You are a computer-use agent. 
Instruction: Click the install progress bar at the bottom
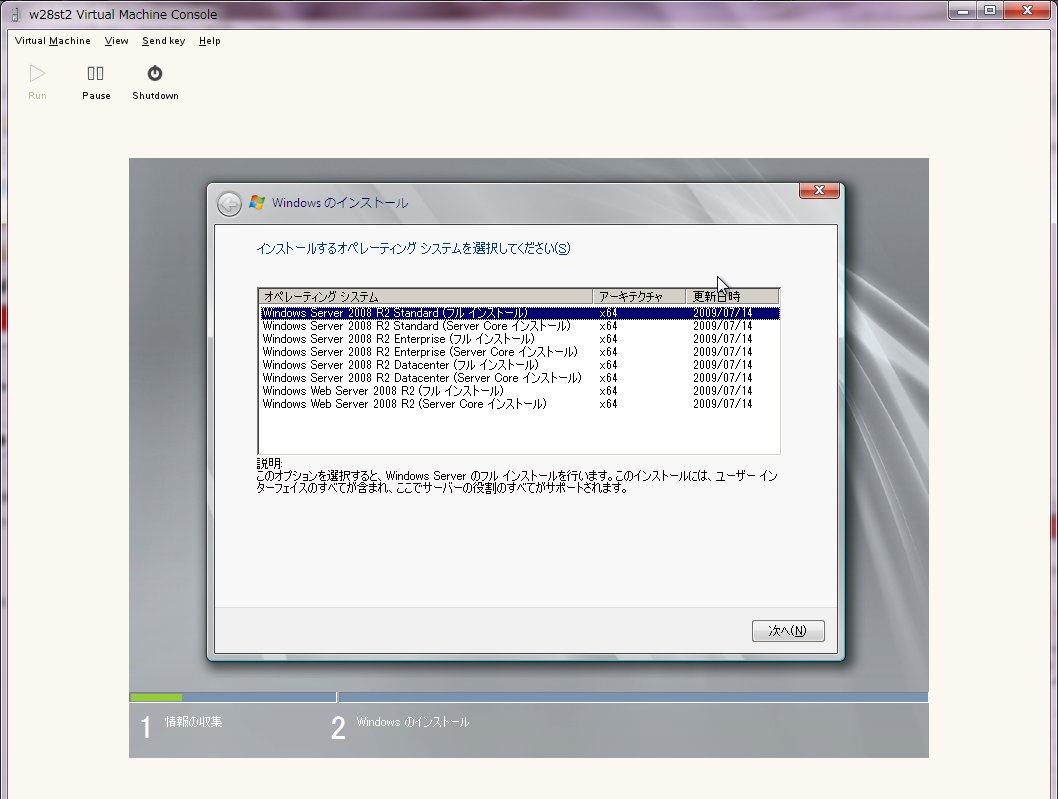(528, 697)
